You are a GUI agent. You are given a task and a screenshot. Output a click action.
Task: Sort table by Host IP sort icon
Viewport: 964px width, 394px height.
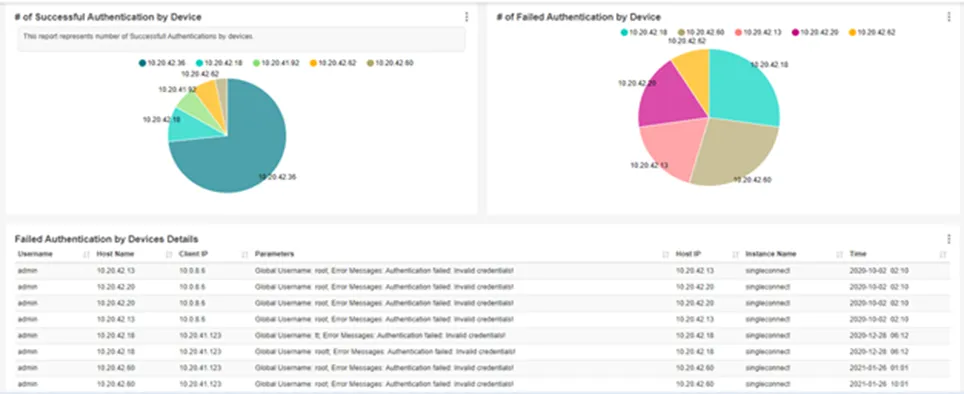(735, 254)
